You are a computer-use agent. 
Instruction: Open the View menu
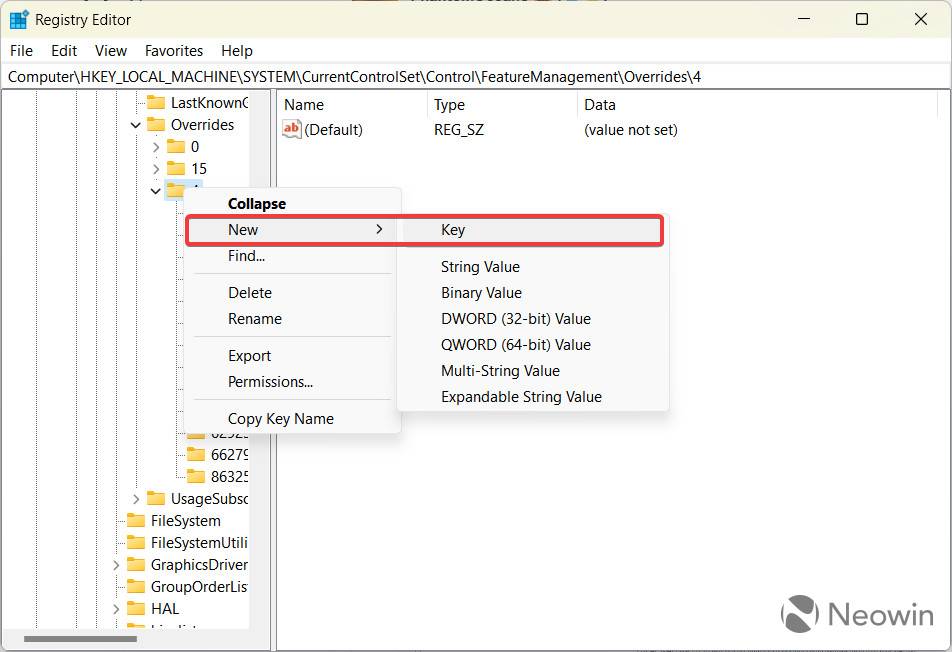pos(110,50)
